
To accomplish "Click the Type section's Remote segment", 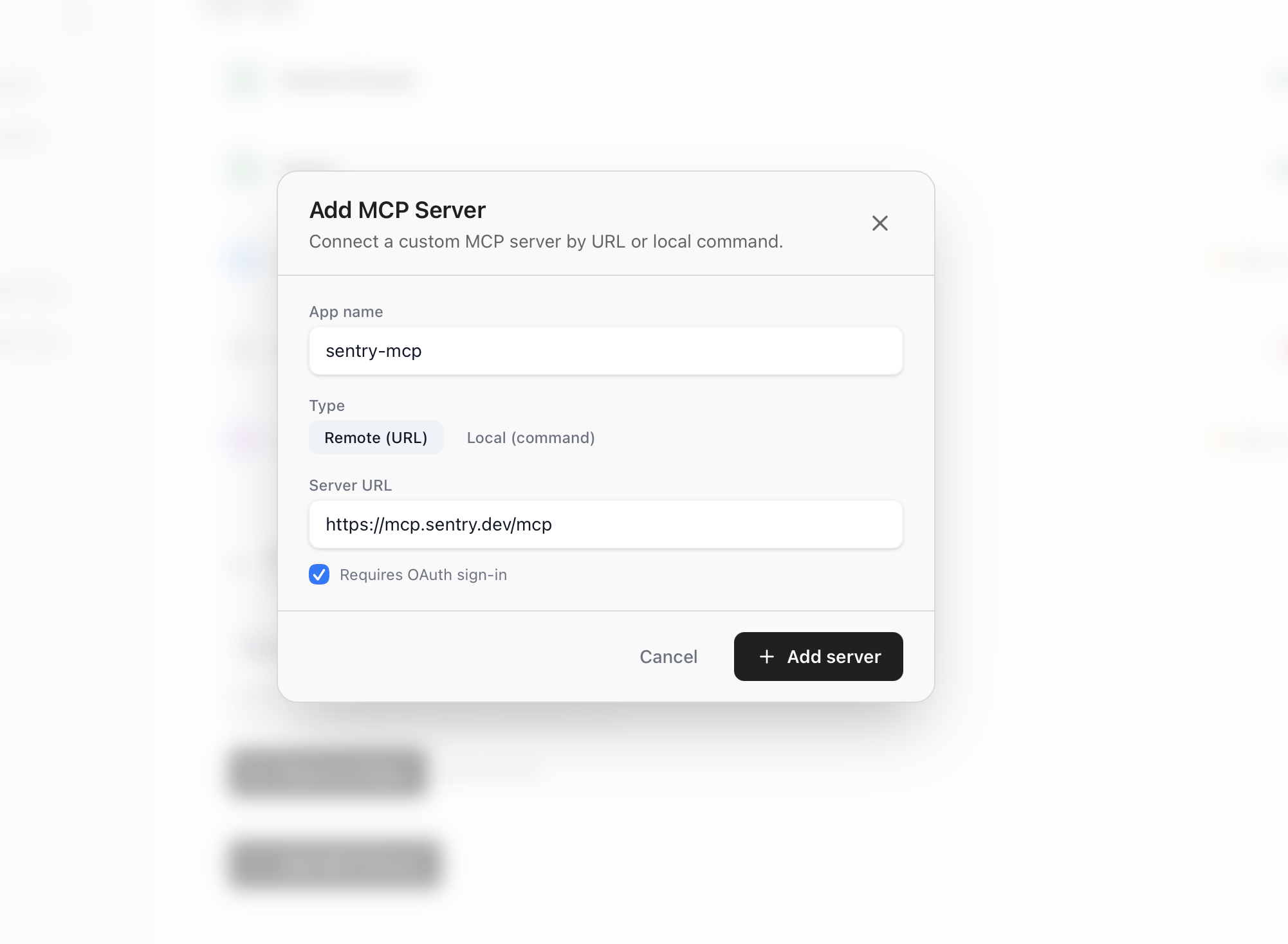I will click(x=376, y=437).
